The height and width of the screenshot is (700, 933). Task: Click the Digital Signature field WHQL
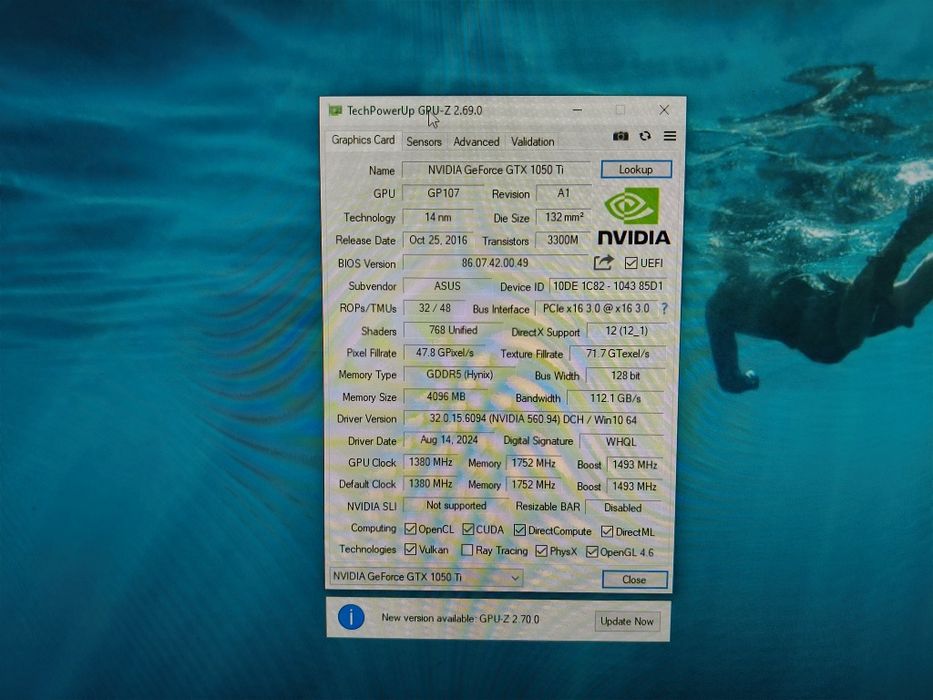pos(621,442)
